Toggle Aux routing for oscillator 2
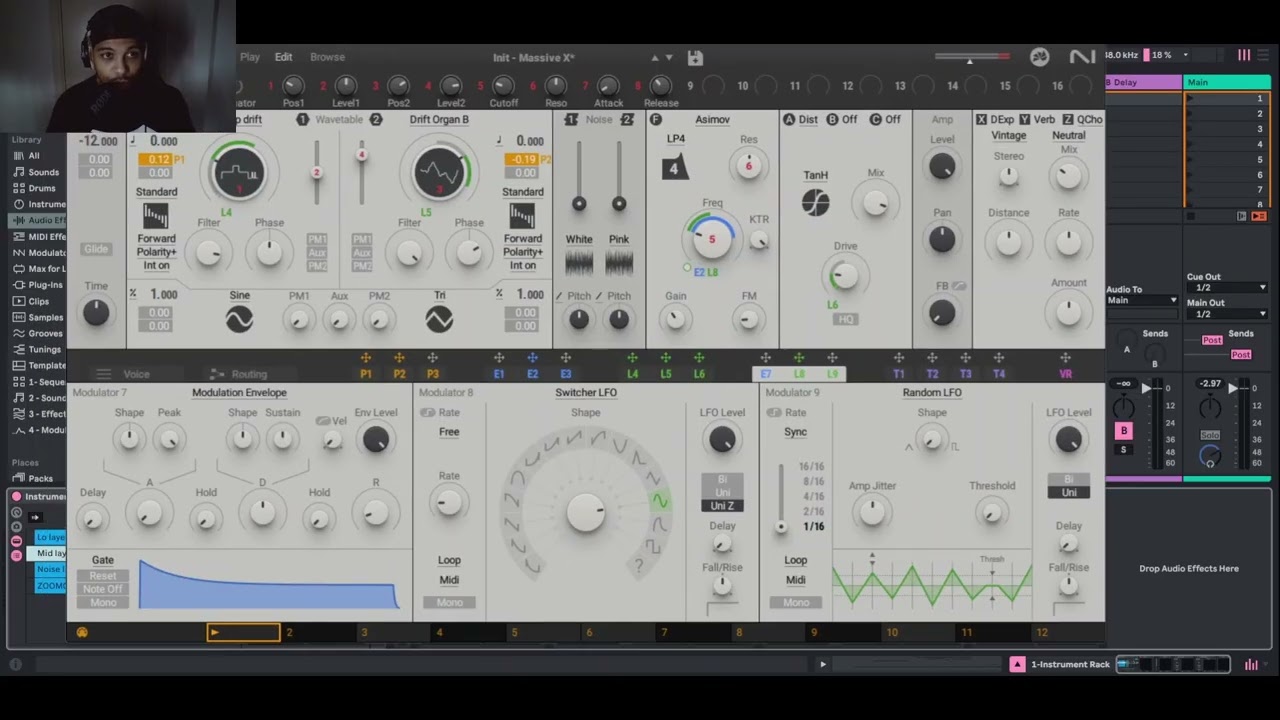The height and width of the screenshot is (720, 1280). pos(362,252)
